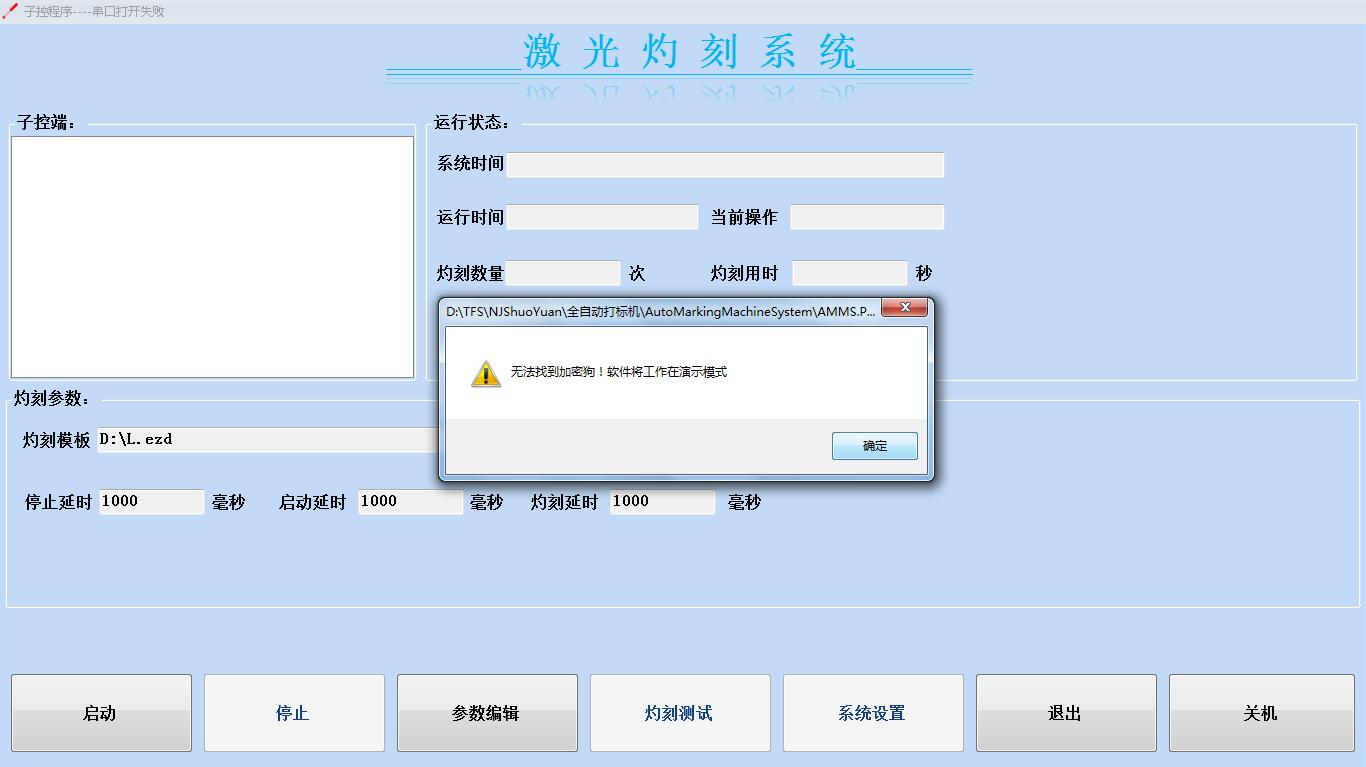This screenshot has width=1366, height=767.
Task: Click the app icon in title bar
Action: click(10, 11)
